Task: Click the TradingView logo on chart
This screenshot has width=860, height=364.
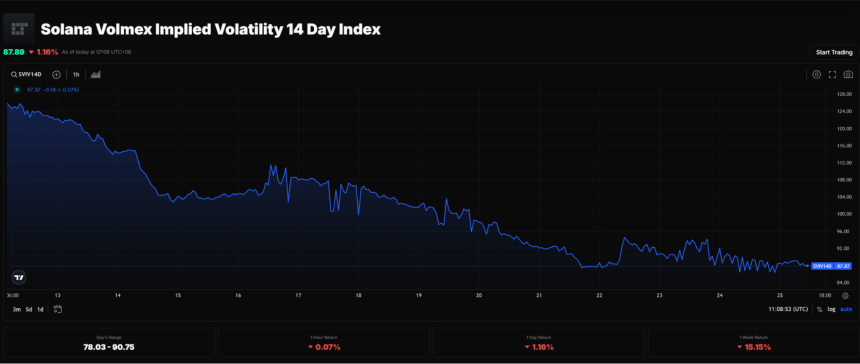Action: pos(19,277)
